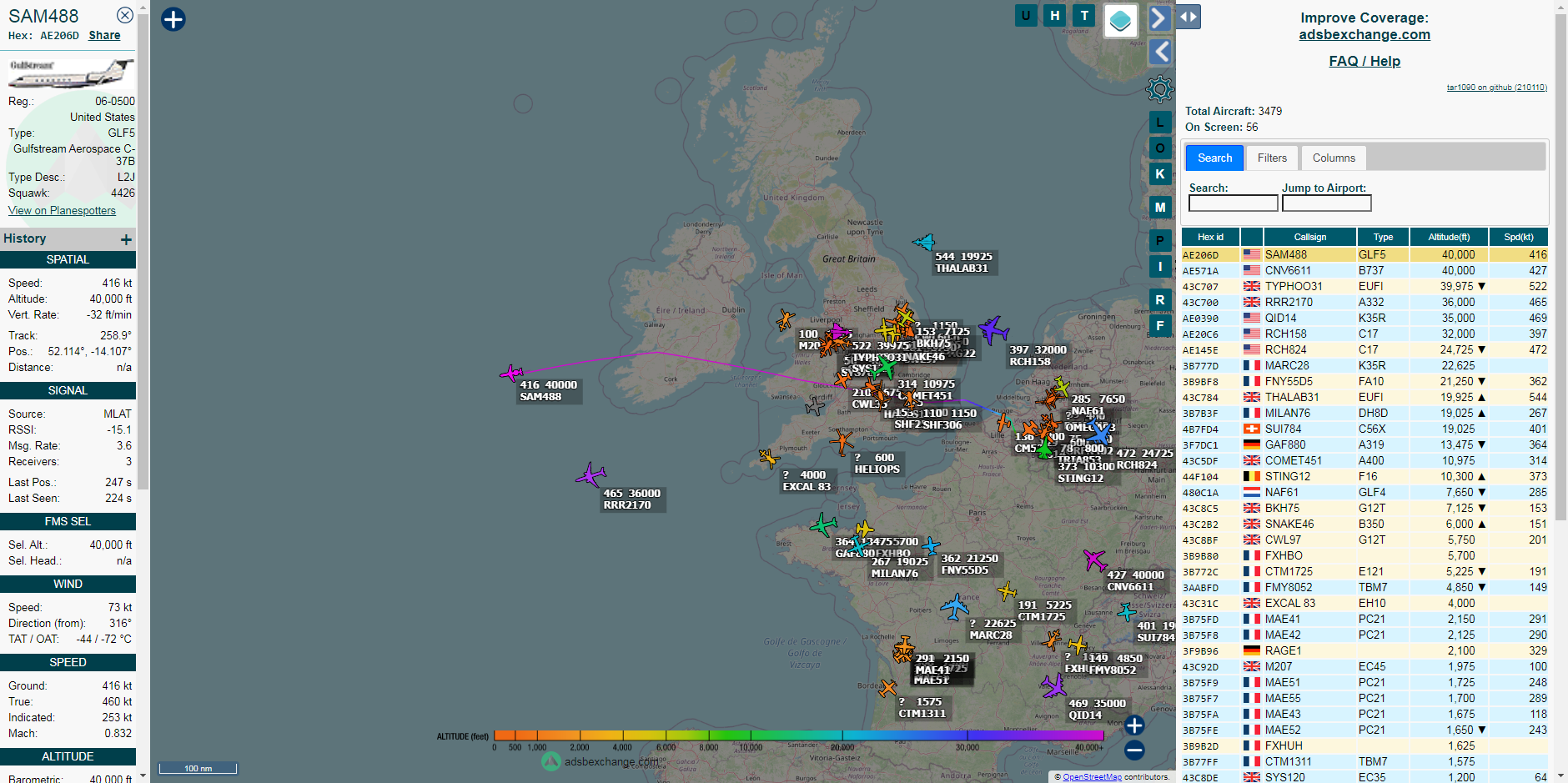Toggle the P map option button

[1160, 241]
